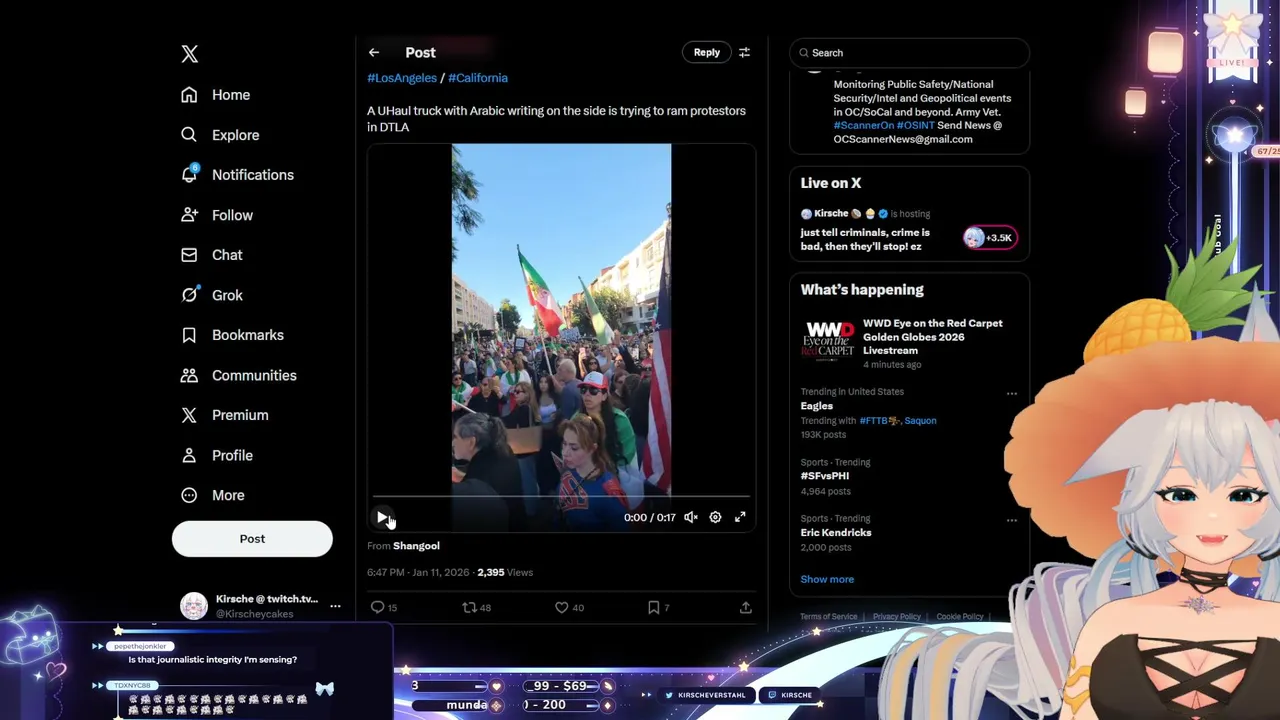Open Cookie Policy link

pos(960,617)
